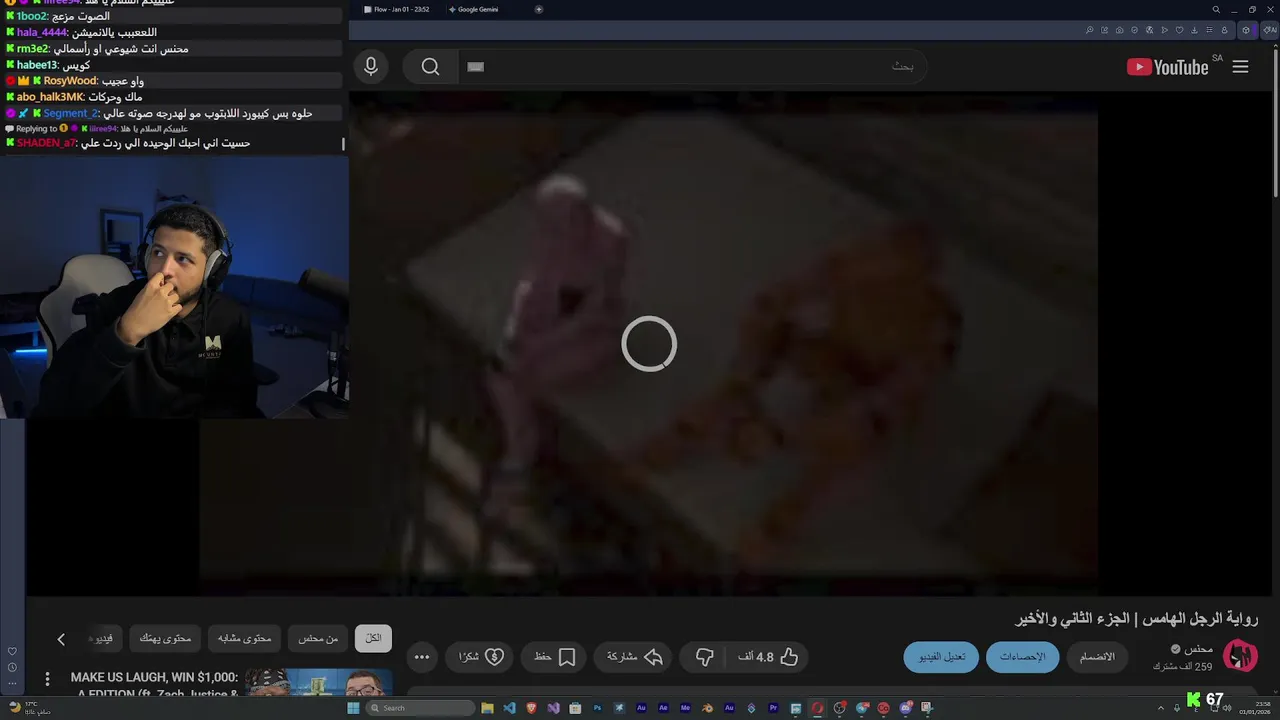Open options for MAKE US LAUGH video

click(47, 679)
